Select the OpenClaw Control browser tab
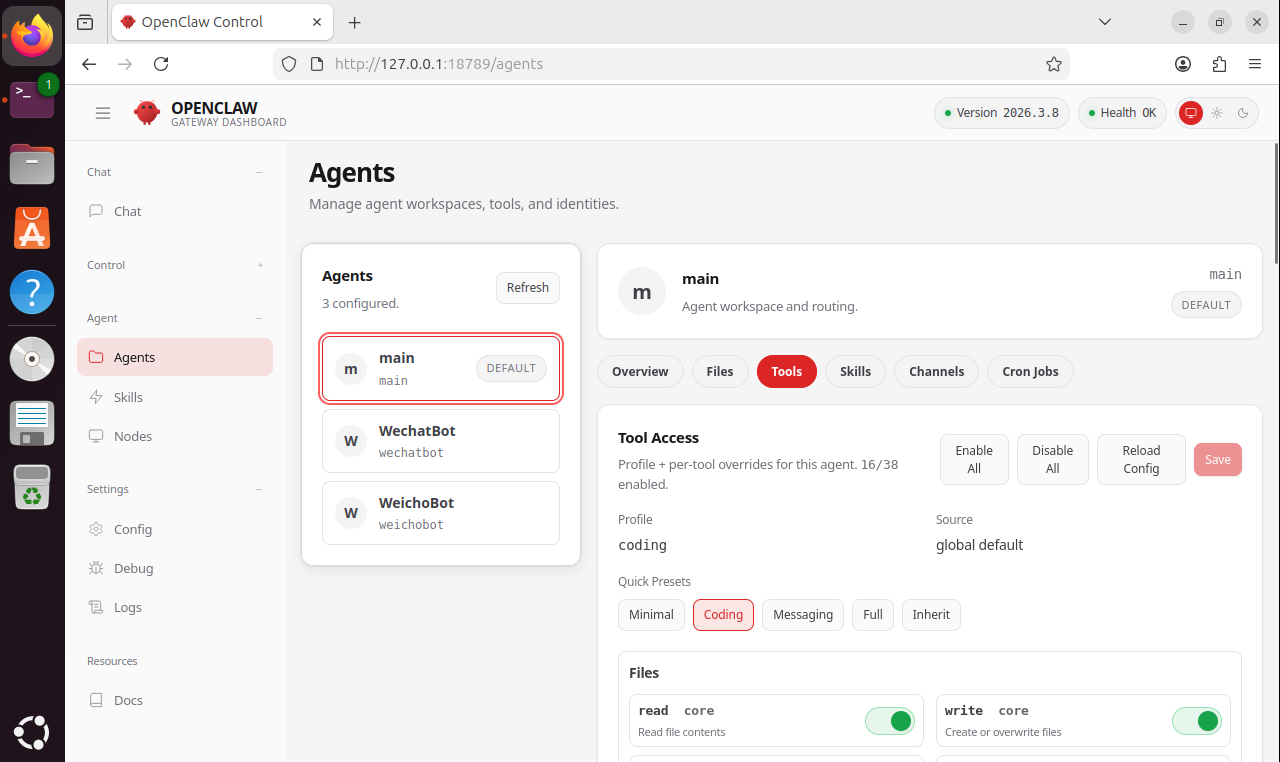This screenshot has height=762, width=1280. pos(222,22)
